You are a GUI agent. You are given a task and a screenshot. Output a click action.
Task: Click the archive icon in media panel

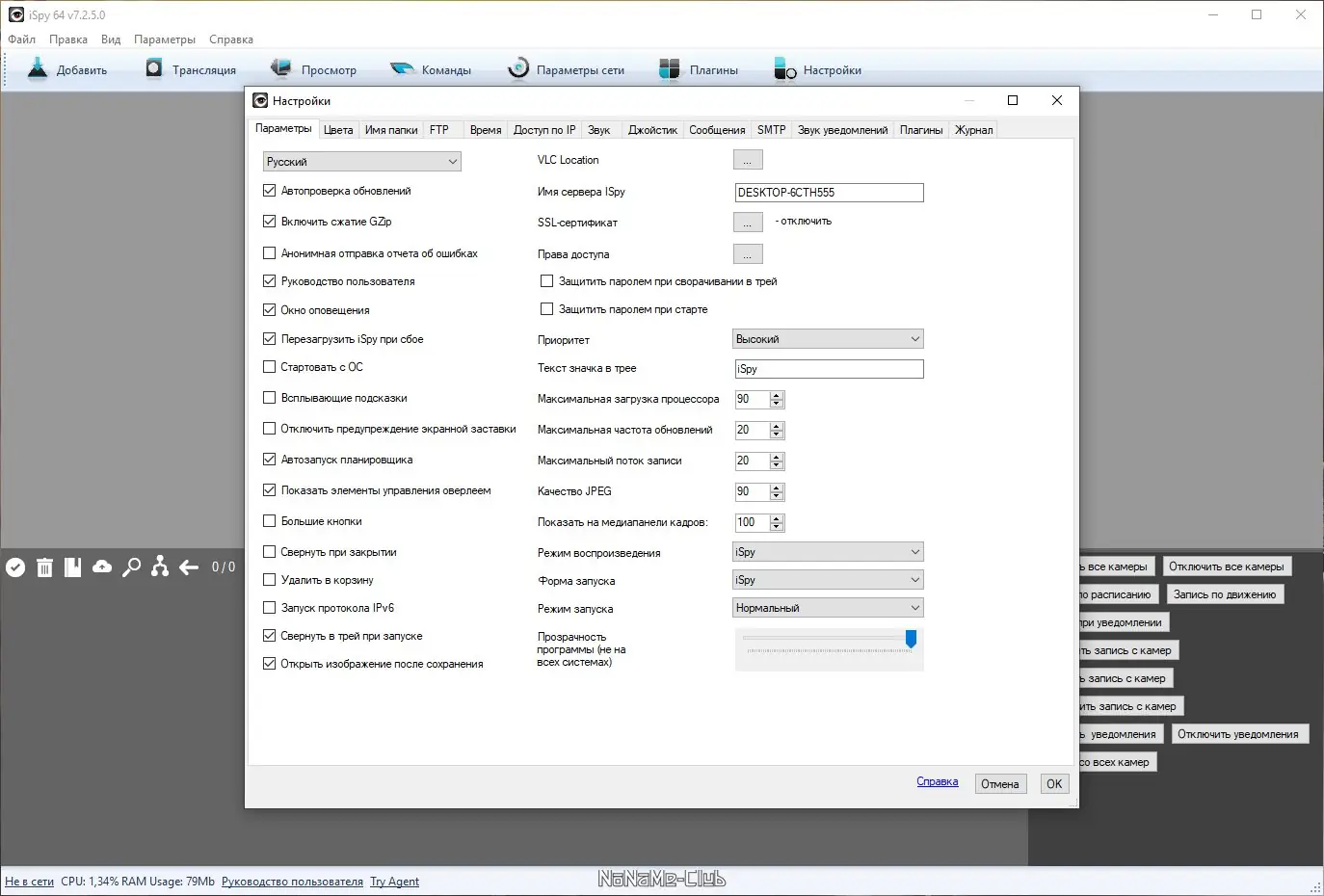coord(72,567)
